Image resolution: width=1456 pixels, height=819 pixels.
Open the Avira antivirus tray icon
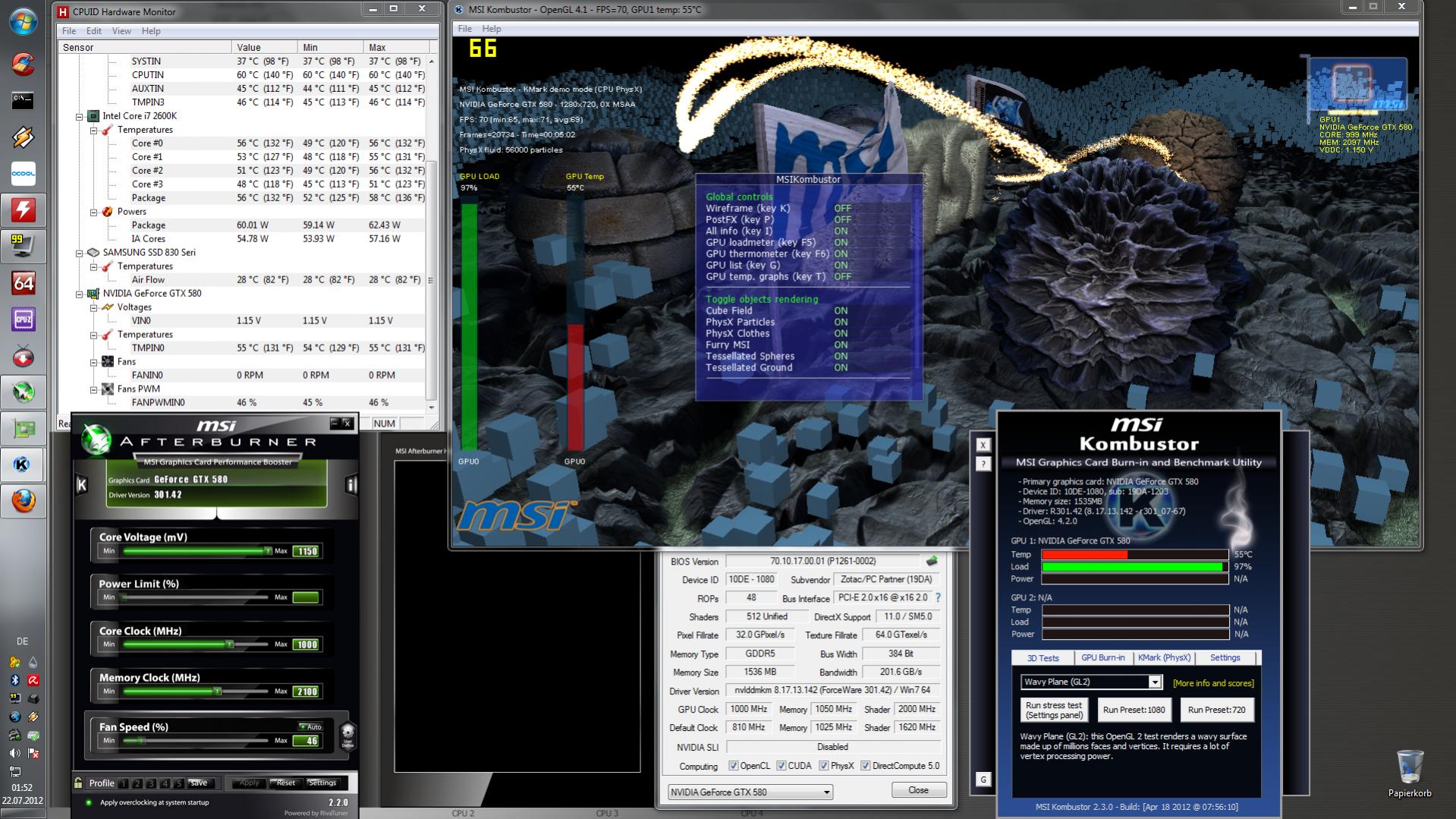[x=33, y=680]
